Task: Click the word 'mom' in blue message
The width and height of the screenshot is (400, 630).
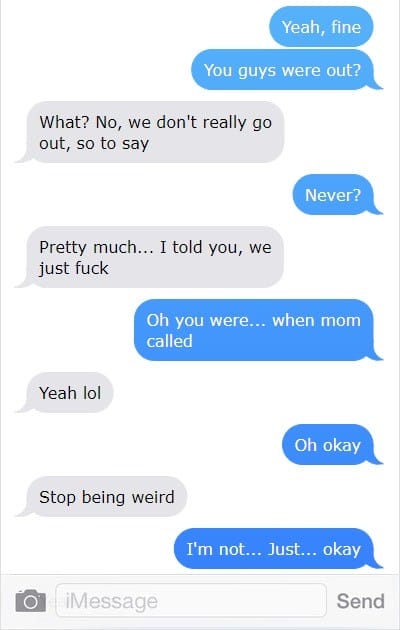Action: [340, 320]
